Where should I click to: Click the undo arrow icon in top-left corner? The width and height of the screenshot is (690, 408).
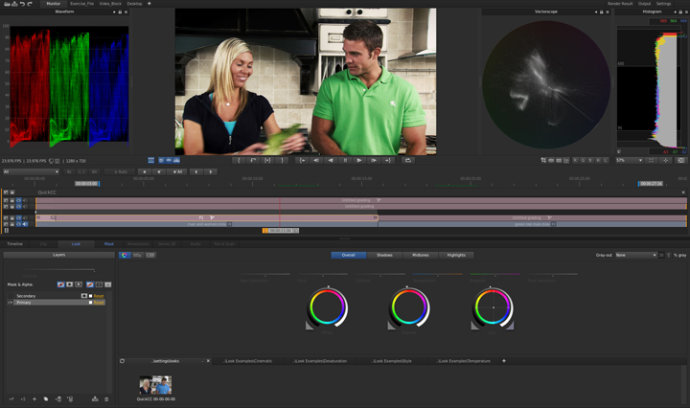[x=21, y=4]
